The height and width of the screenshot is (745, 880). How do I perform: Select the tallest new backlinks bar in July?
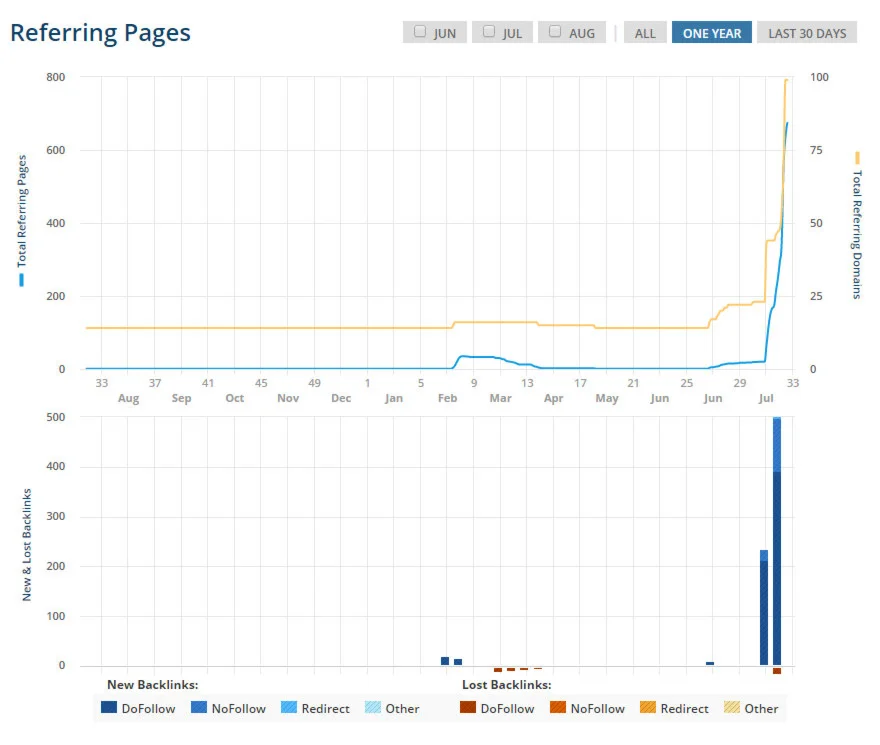coord(777,541)
